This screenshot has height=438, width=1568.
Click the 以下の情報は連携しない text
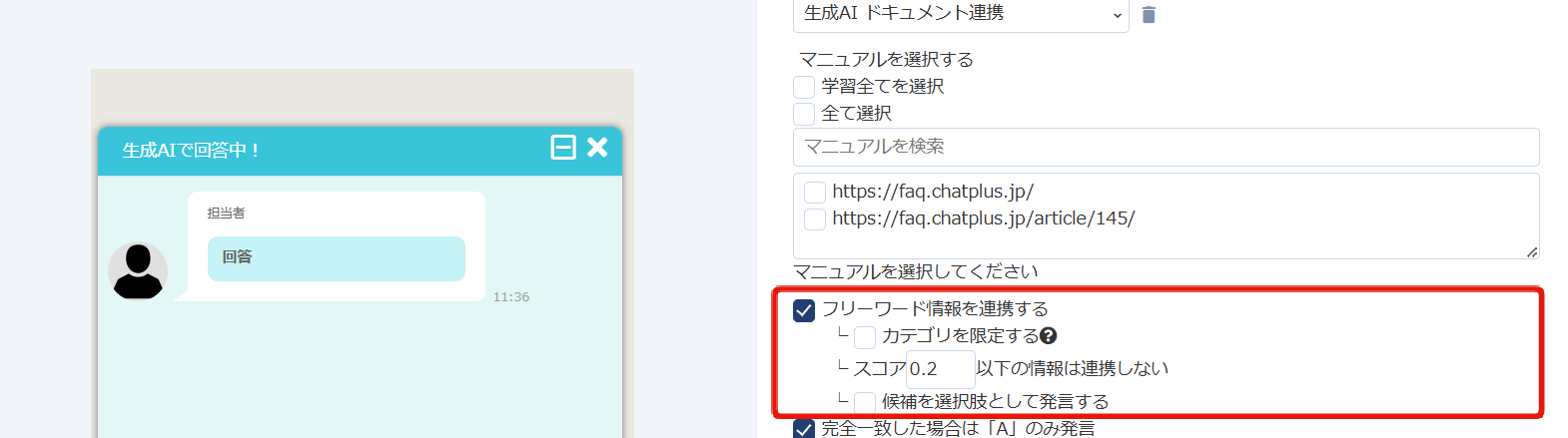1073,369
